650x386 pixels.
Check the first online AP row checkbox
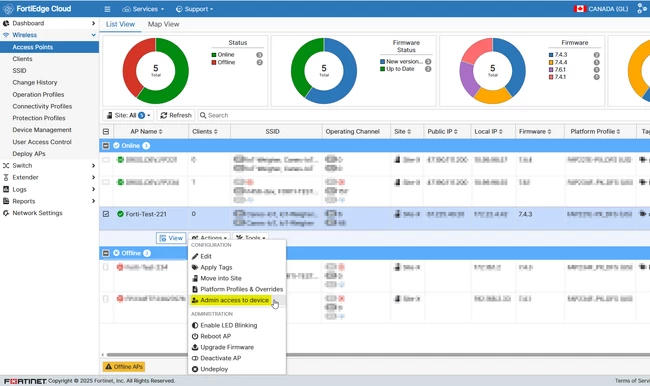[106, 160]
